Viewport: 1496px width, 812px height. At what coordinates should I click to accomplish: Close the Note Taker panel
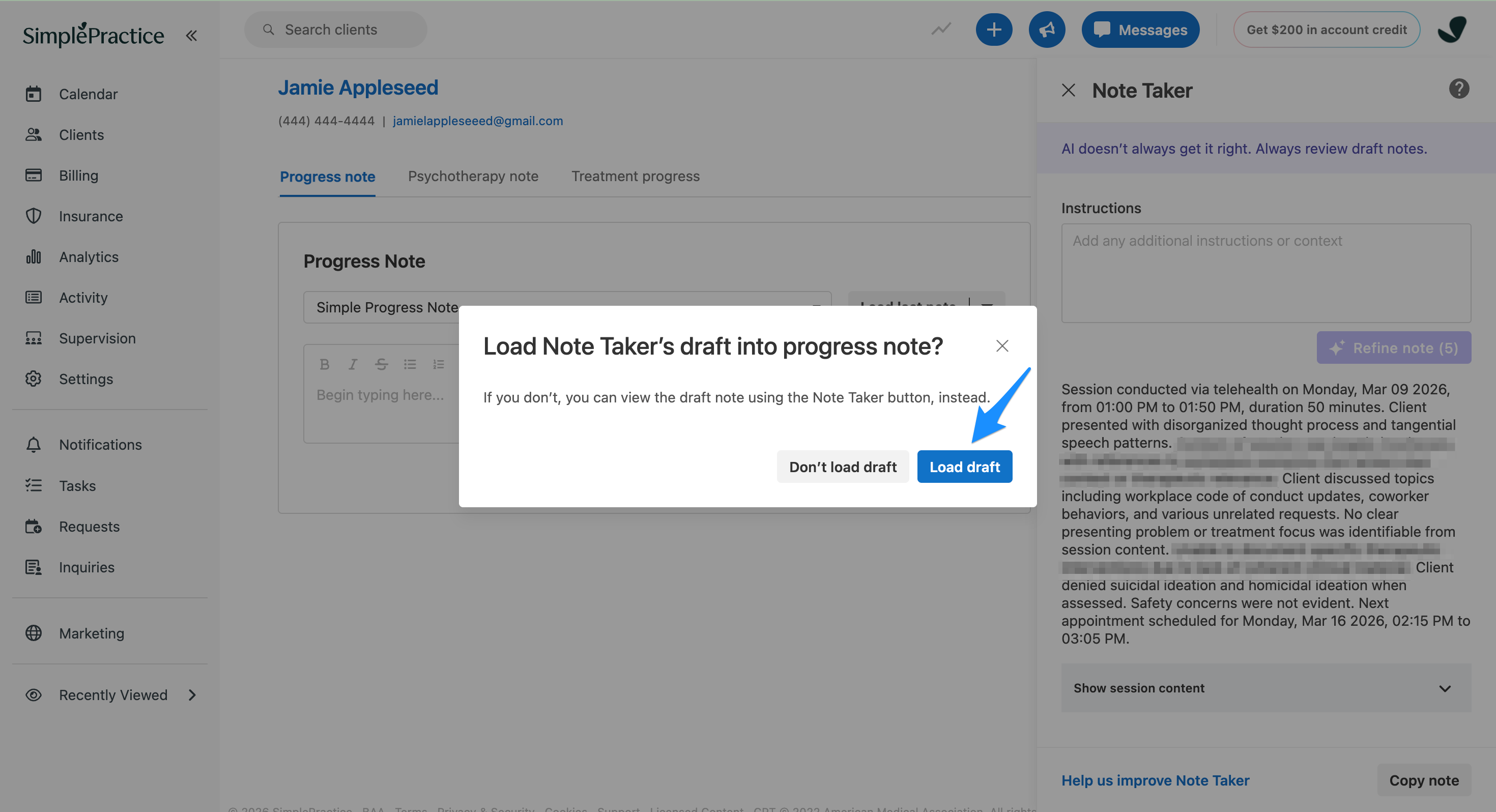(x=1069, y=90)
